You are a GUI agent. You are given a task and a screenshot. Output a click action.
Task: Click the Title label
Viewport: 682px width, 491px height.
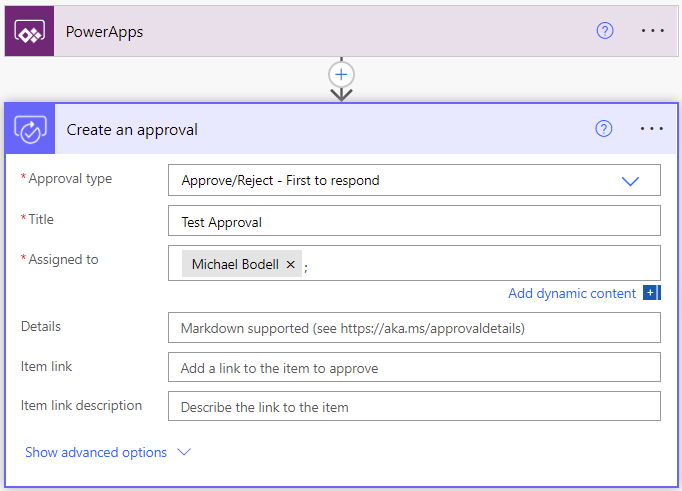click(x=41, y=219)
